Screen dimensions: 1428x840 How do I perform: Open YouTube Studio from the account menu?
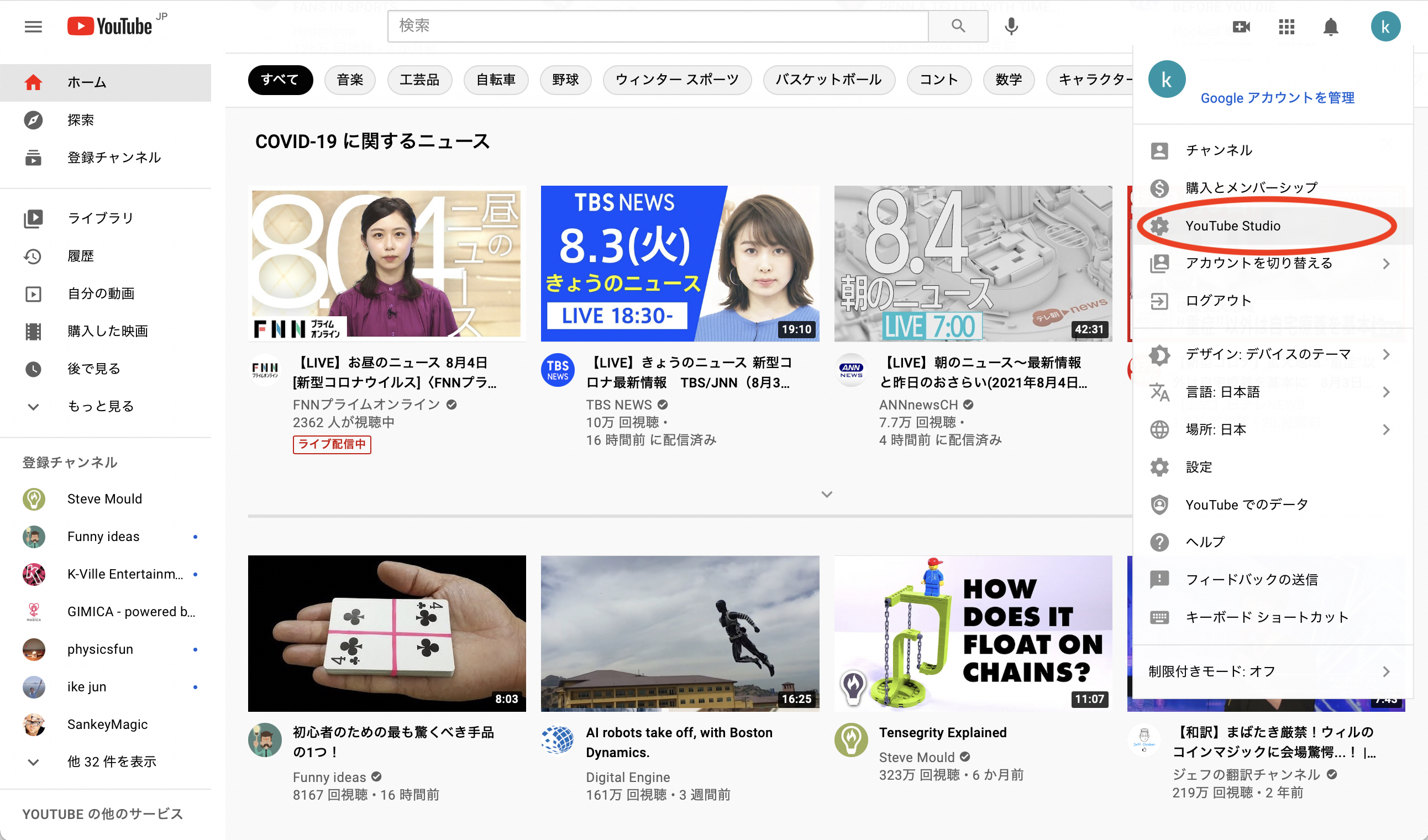(x=1233, y=225)
